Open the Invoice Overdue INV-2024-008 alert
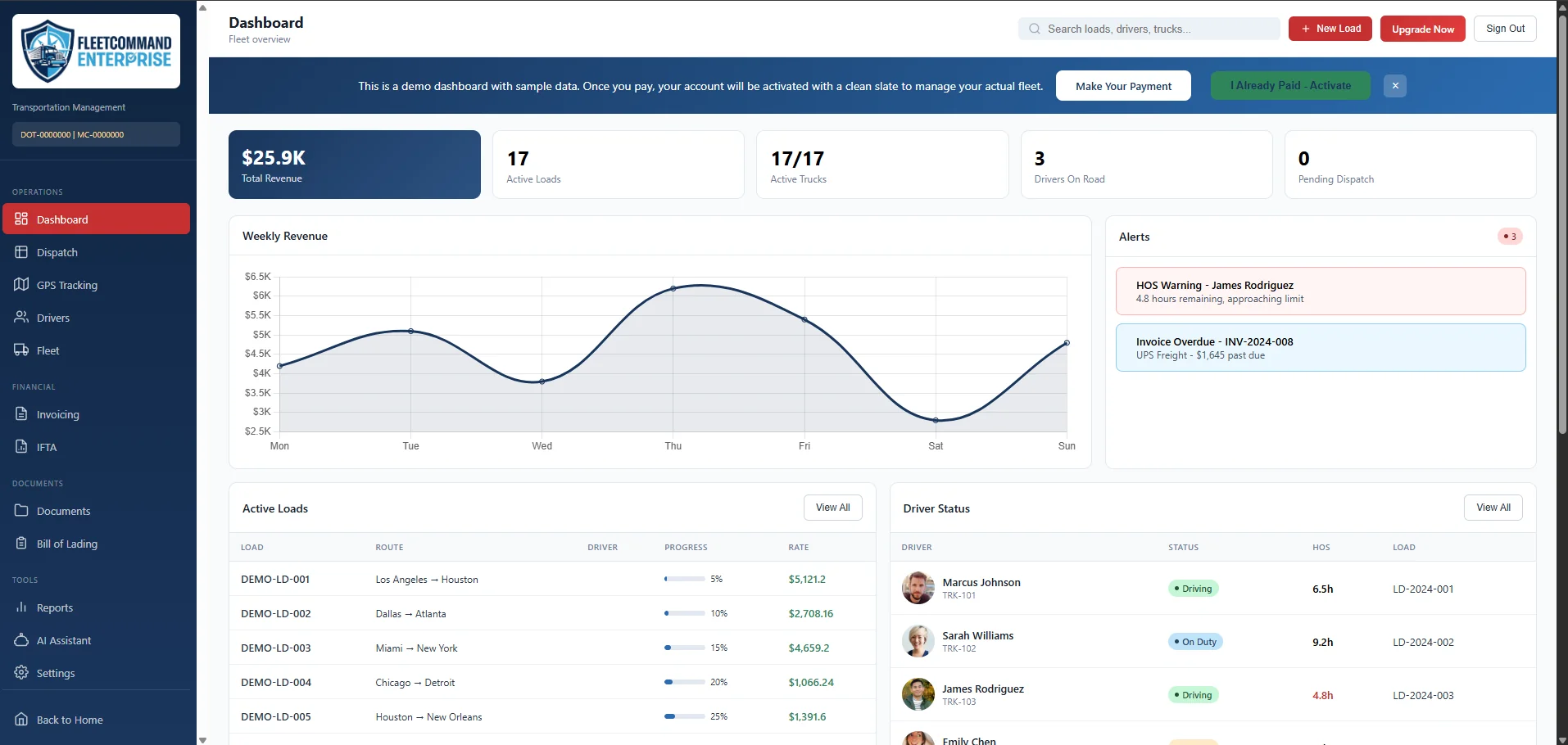 tap(1321, 348)
